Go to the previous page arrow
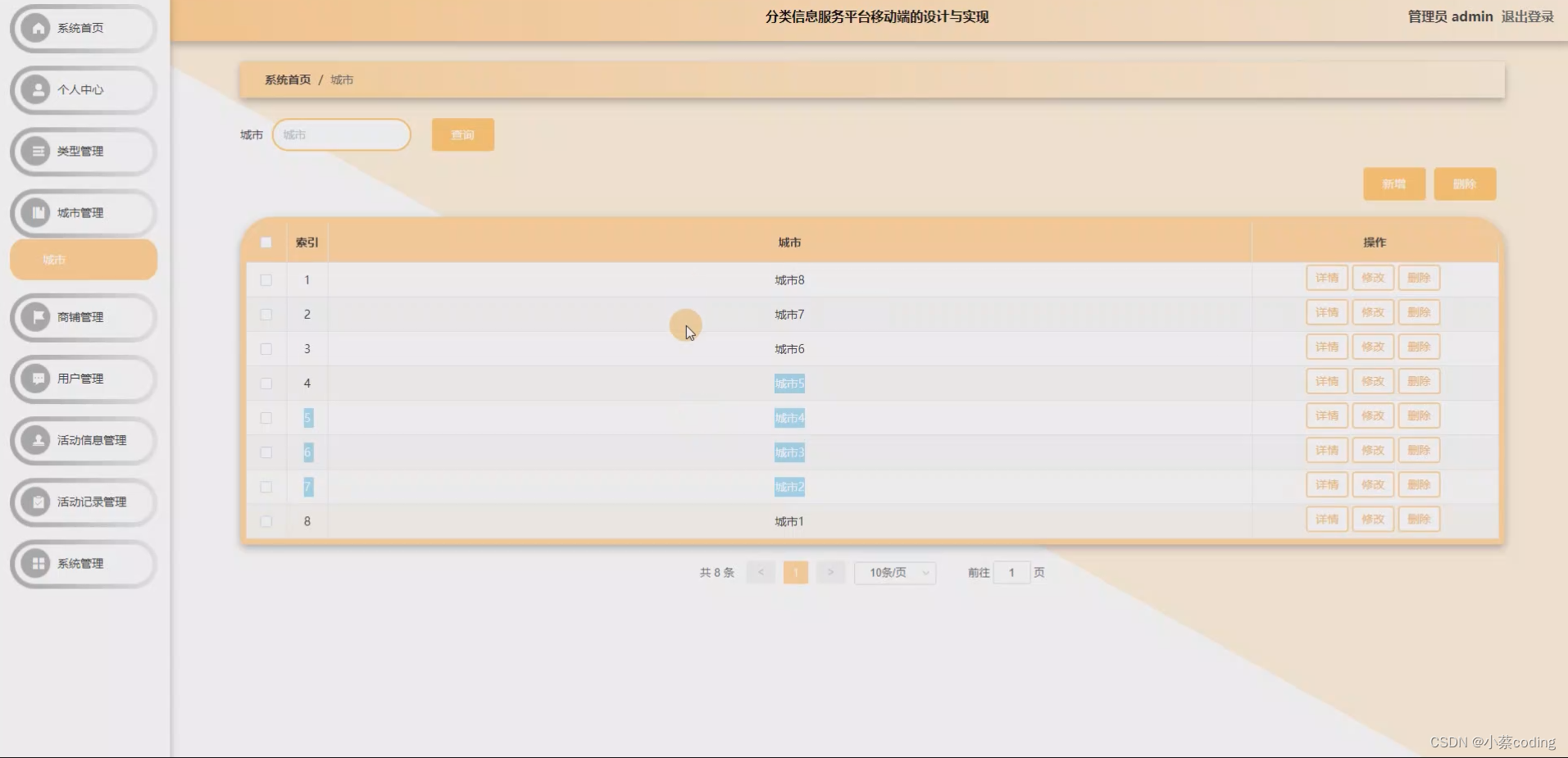 [x=761, y=572]
